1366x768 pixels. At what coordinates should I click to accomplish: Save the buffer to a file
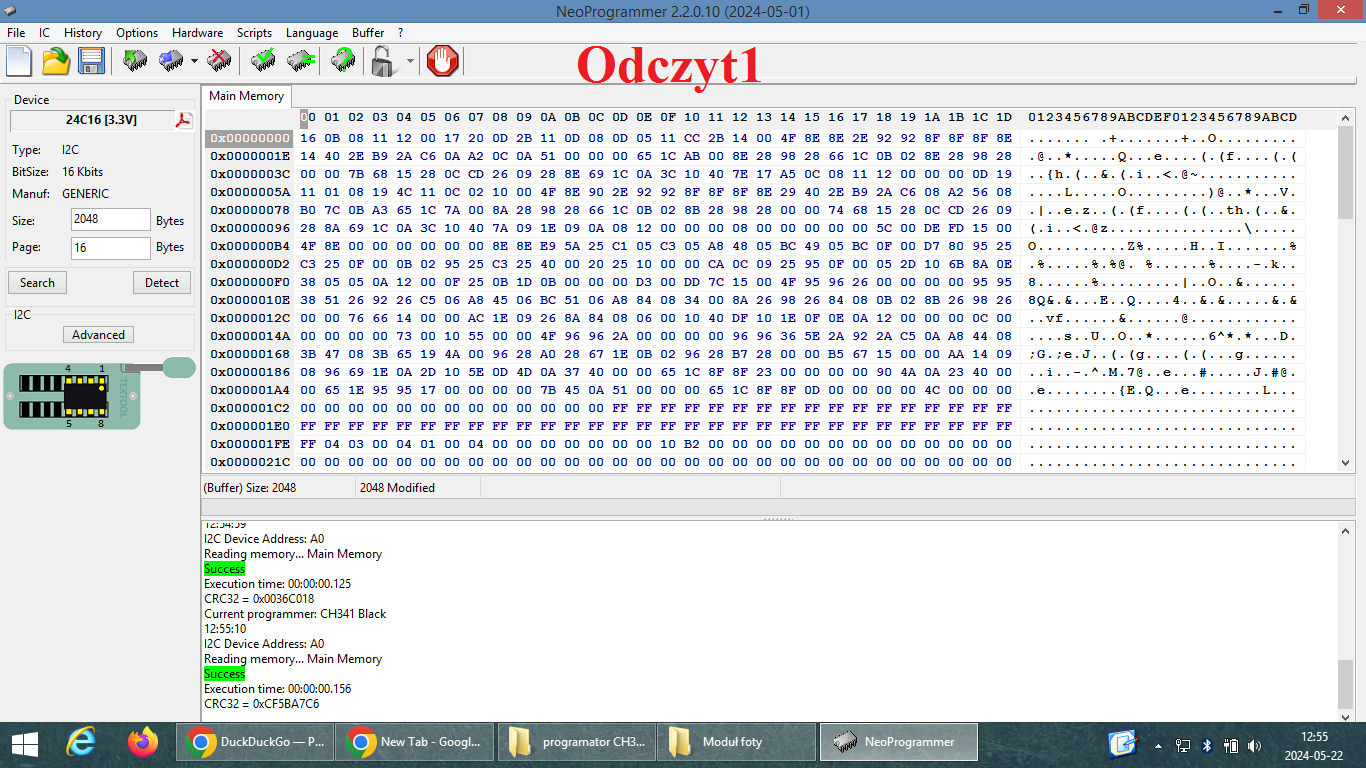pos(91,61)
